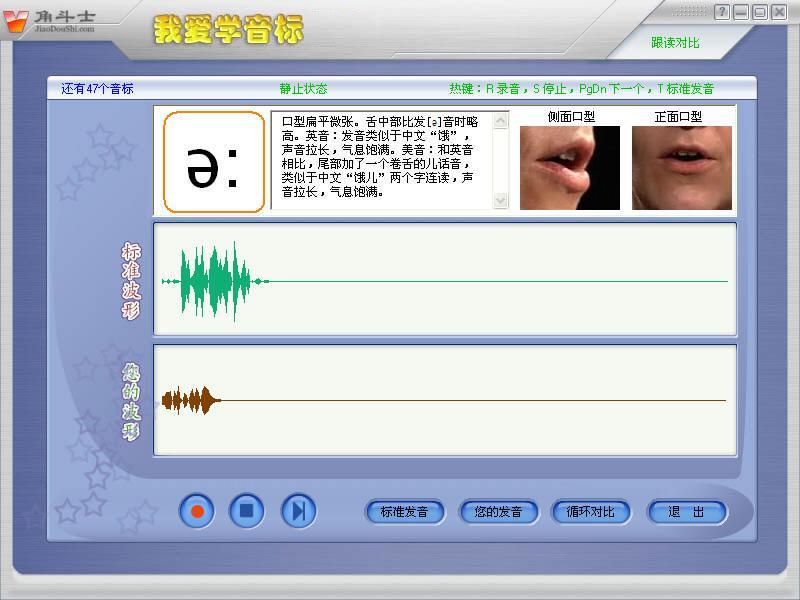Open help with the question mark button
This screenshot has width=800, height=600.
pos(722,13)
